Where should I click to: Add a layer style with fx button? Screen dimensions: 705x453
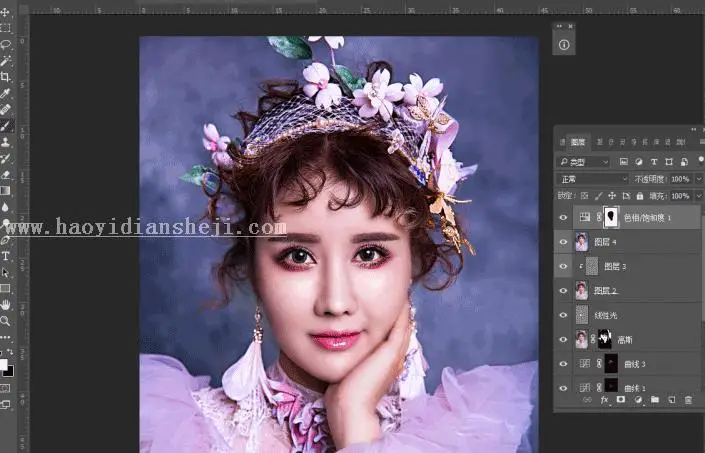coord(604,400)
